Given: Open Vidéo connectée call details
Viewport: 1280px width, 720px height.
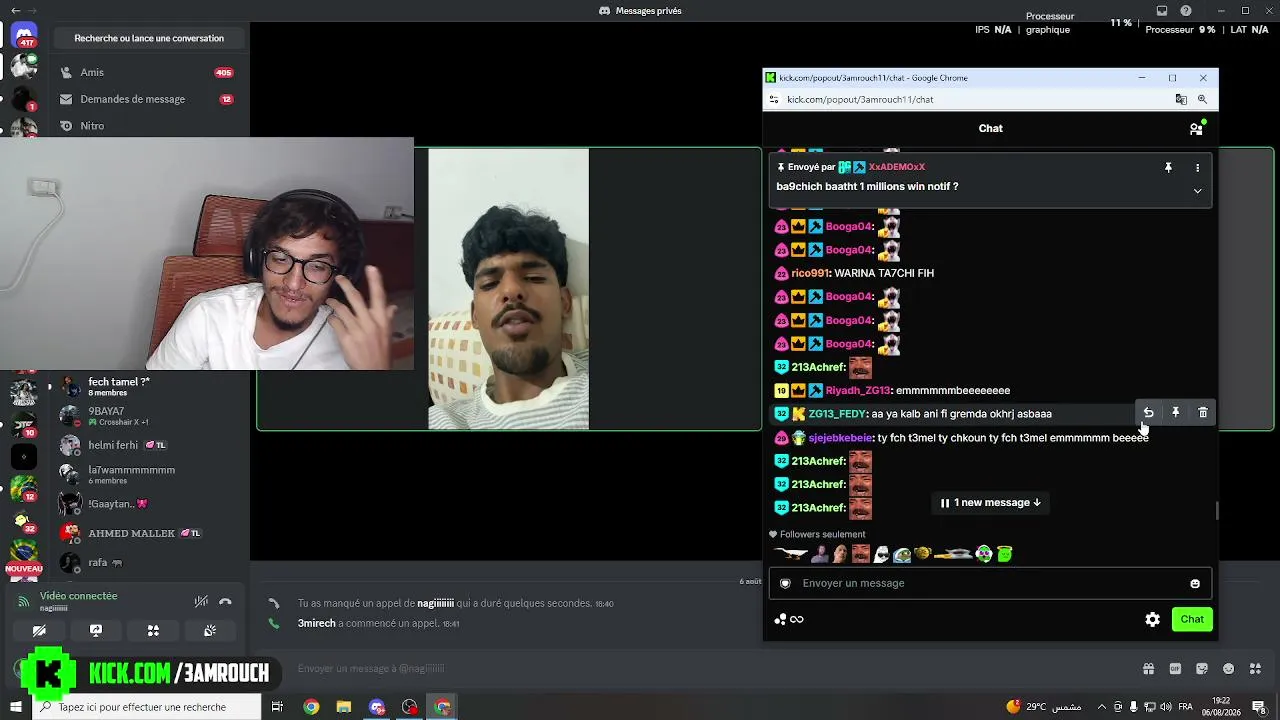Looking at the screenshot, I should click(78, 596).
